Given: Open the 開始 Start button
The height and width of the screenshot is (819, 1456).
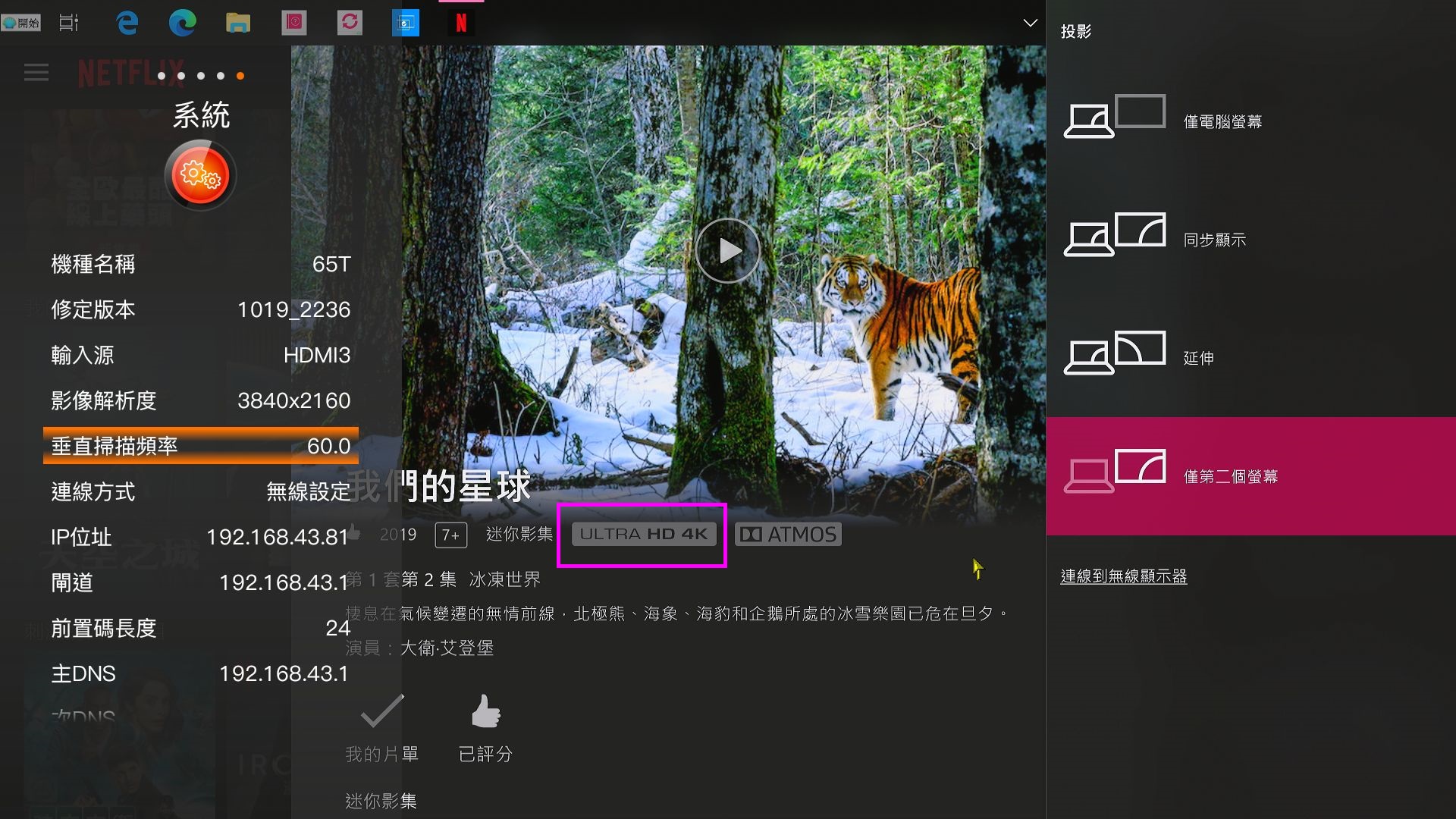Looking at the screenshot, I should 21,23.
